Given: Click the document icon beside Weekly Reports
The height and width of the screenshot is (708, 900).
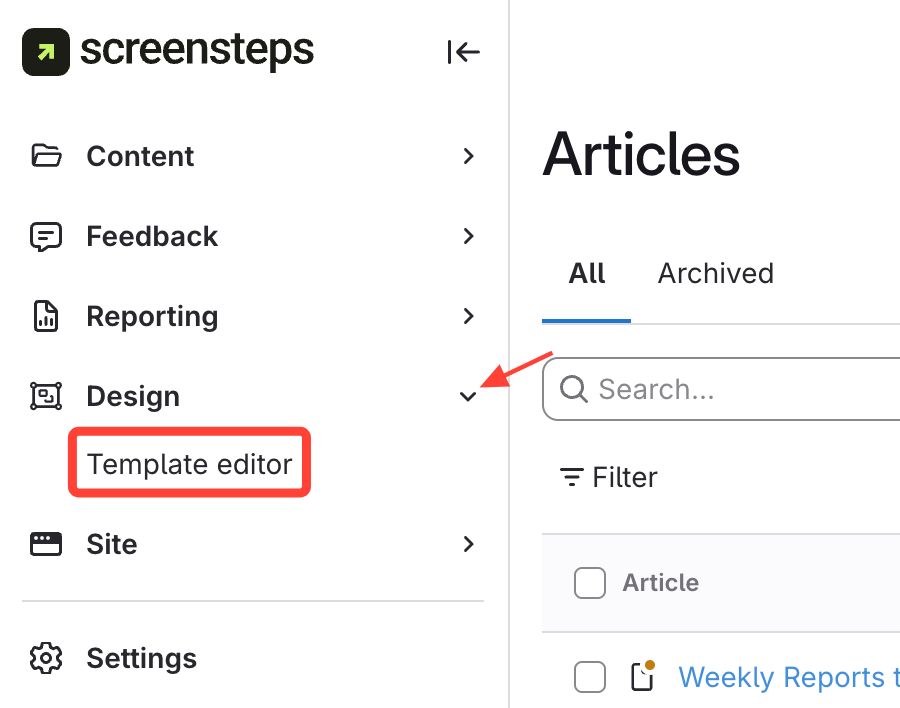Looking at the screenshot, I should click(642, 677).
